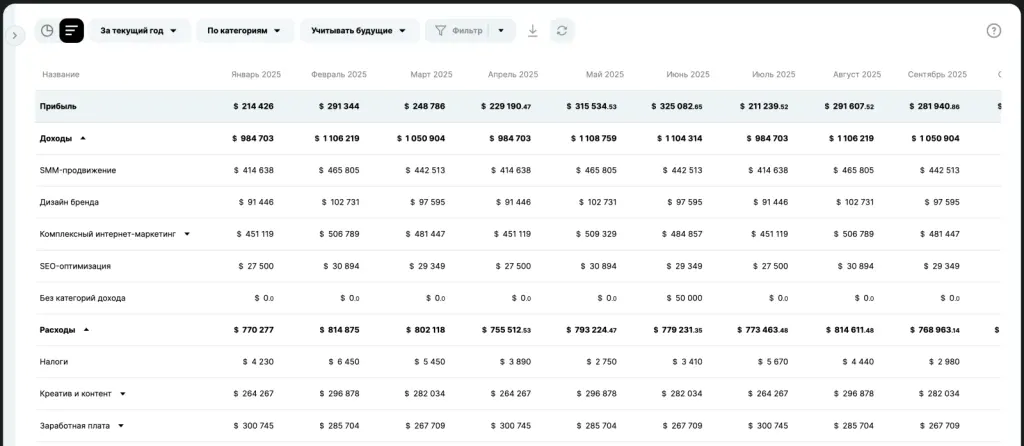Screen dimensions: 1024x446
Task: Collapse the Расходы section
Action: tap(86, 330)
